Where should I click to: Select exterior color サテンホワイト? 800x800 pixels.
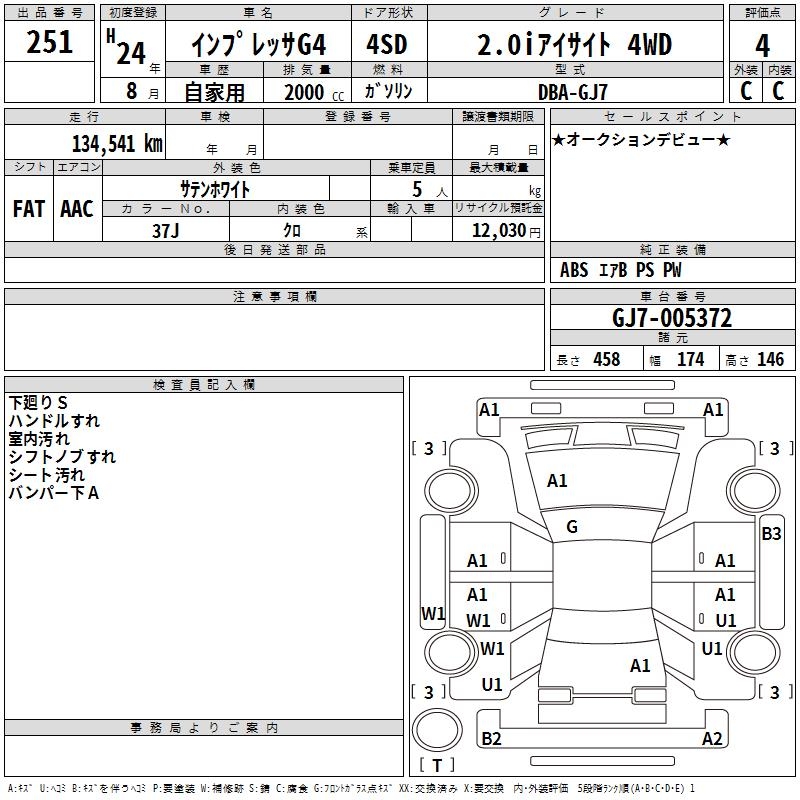(x=215, y=189)
